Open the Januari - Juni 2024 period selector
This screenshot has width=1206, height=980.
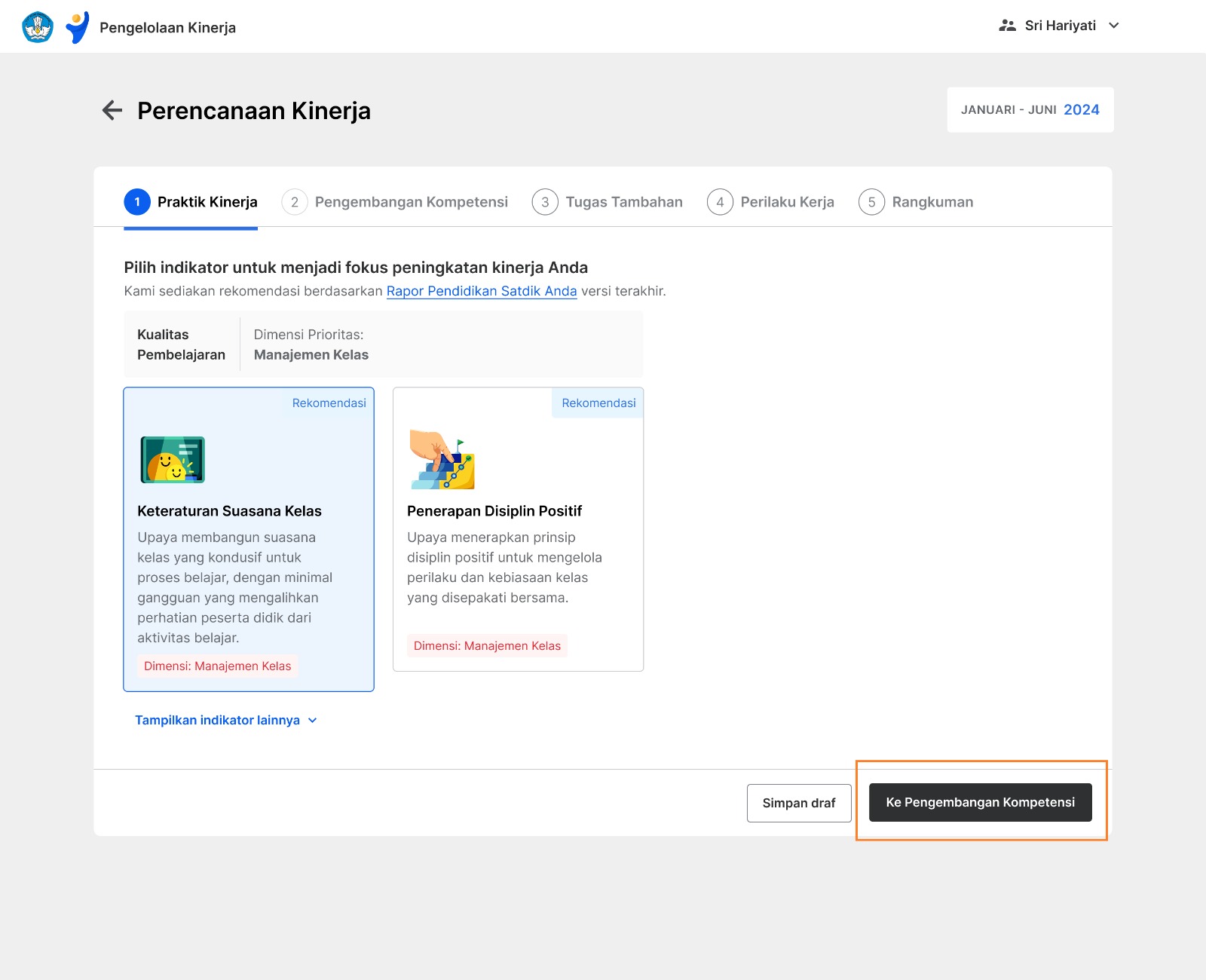tap(1030, 110)
